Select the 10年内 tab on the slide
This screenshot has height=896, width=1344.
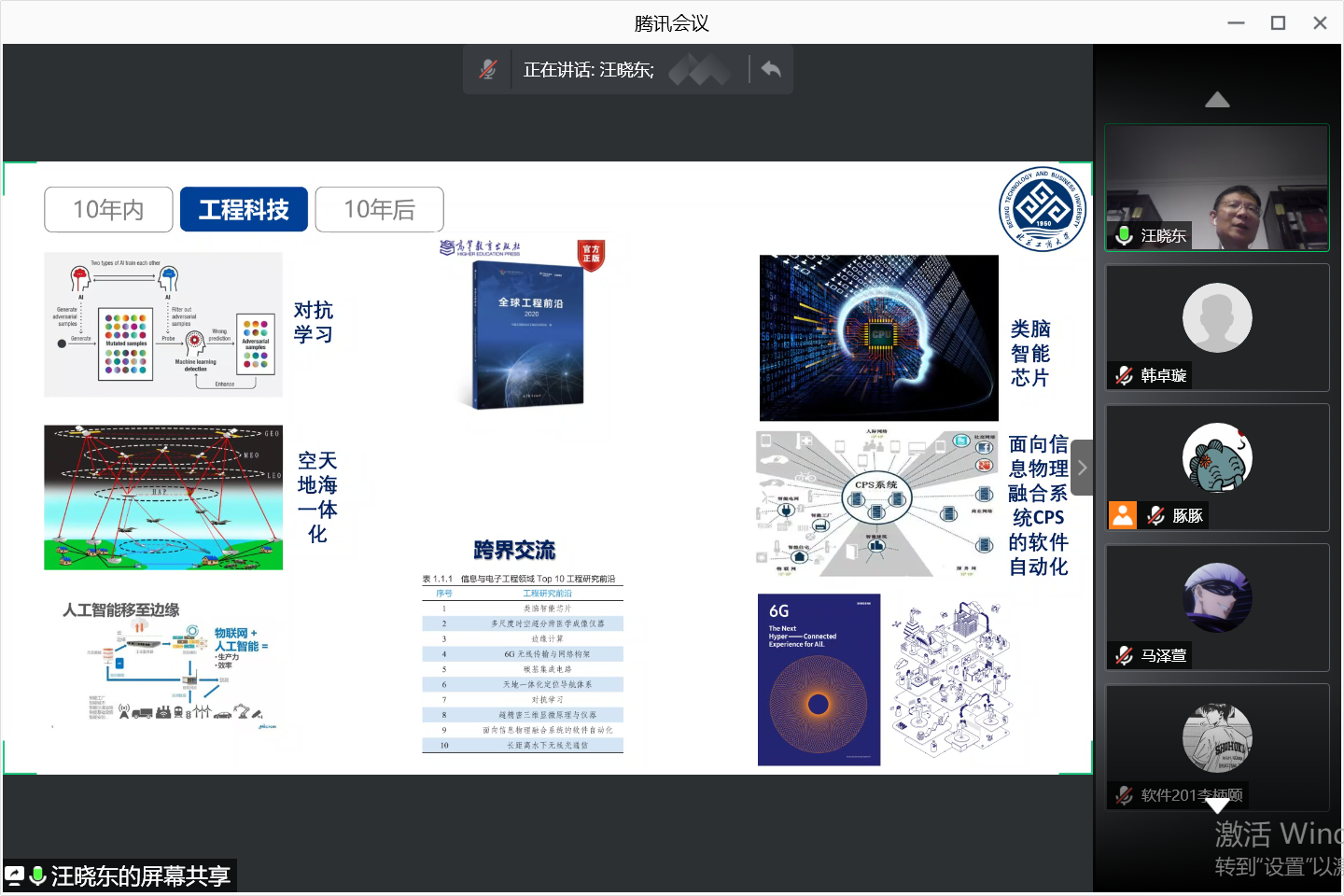click(108, 209)
